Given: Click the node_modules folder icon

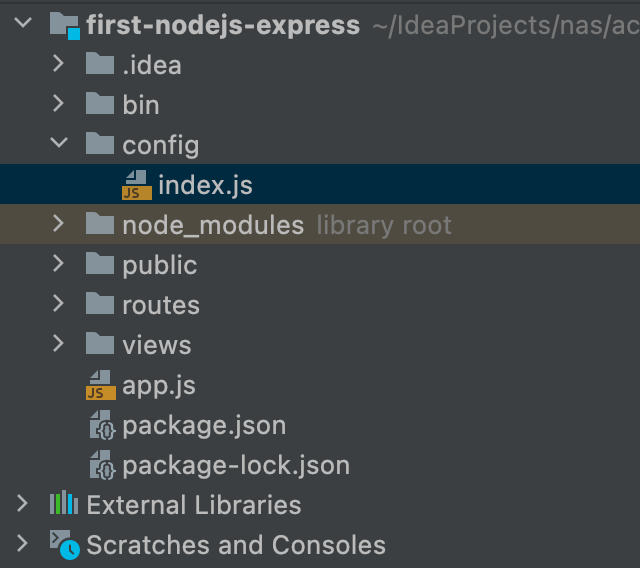Looking at the screenshot, I should click(x=100, y=223).
